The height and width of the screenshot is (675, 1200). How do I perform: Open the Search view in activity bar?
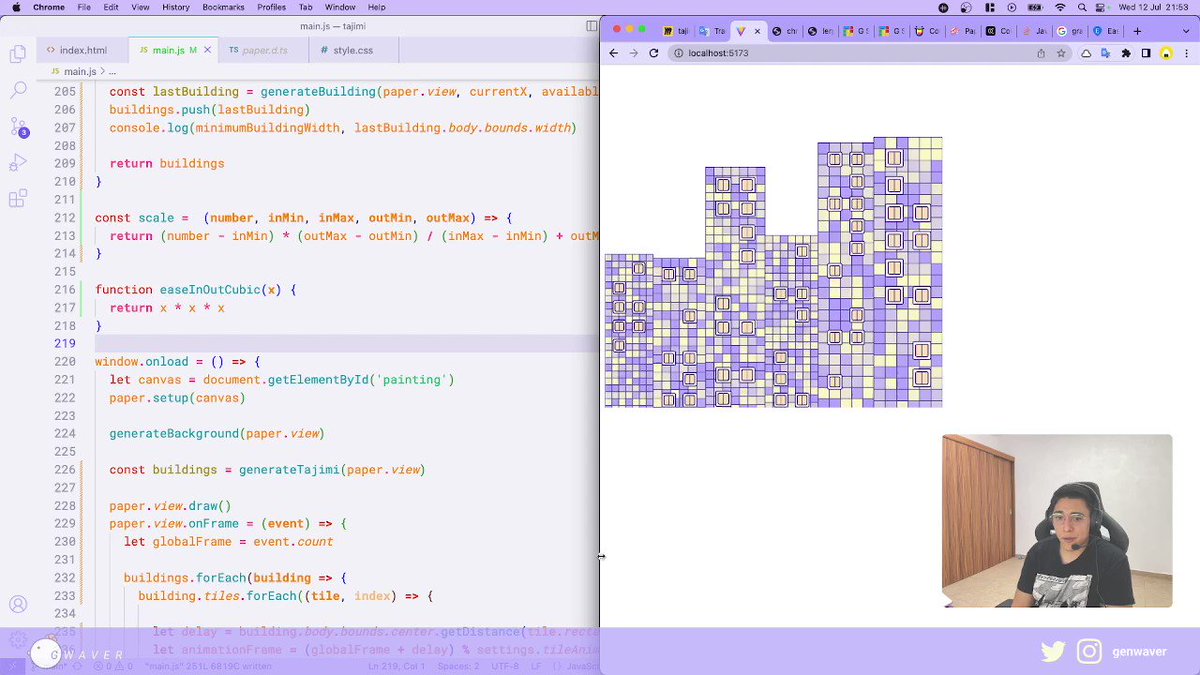18,91
